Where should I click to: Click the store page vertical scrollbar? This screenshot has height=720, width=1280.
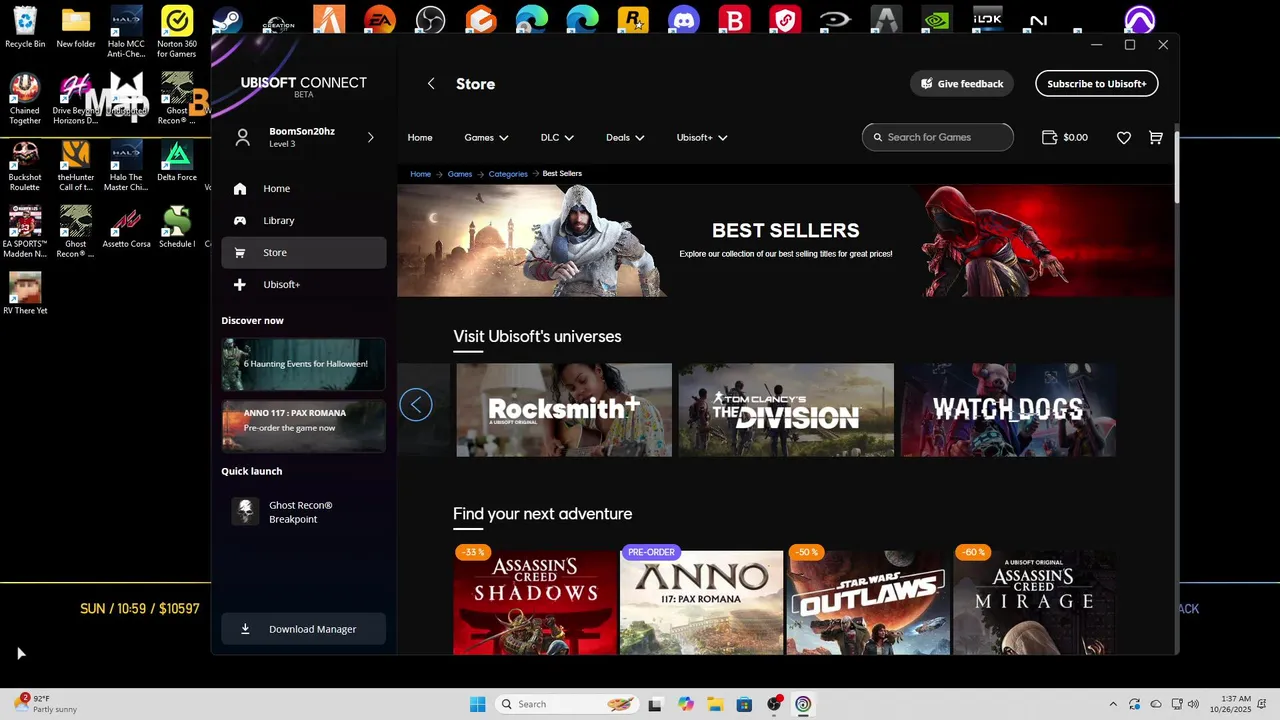click(1176, 167)
